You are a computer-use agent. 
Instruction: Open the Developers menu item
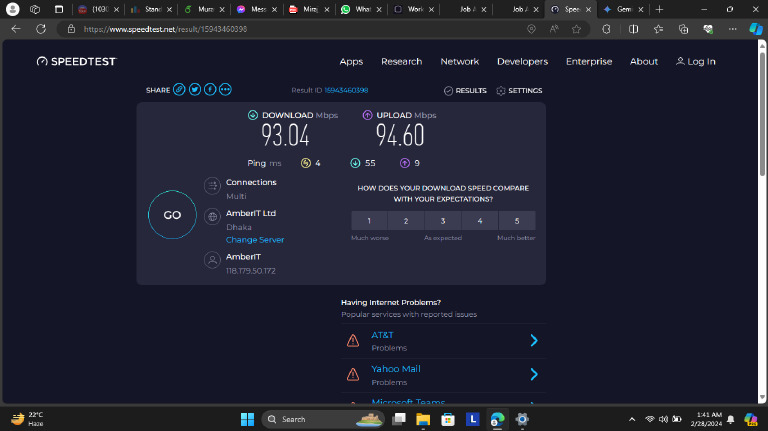522,62
